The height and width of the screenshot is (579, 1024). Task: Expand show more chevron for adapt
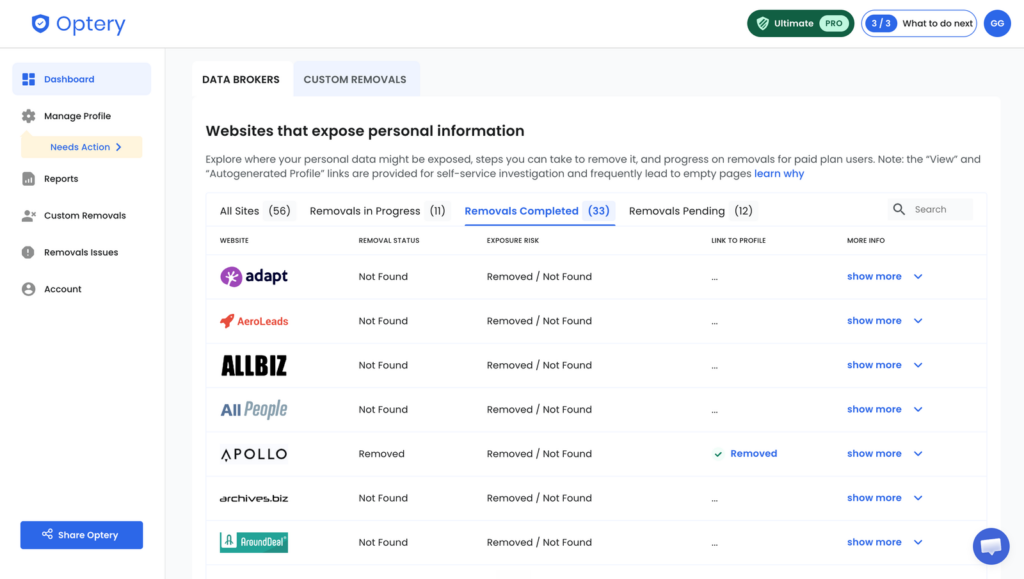[x=918, y=276]
